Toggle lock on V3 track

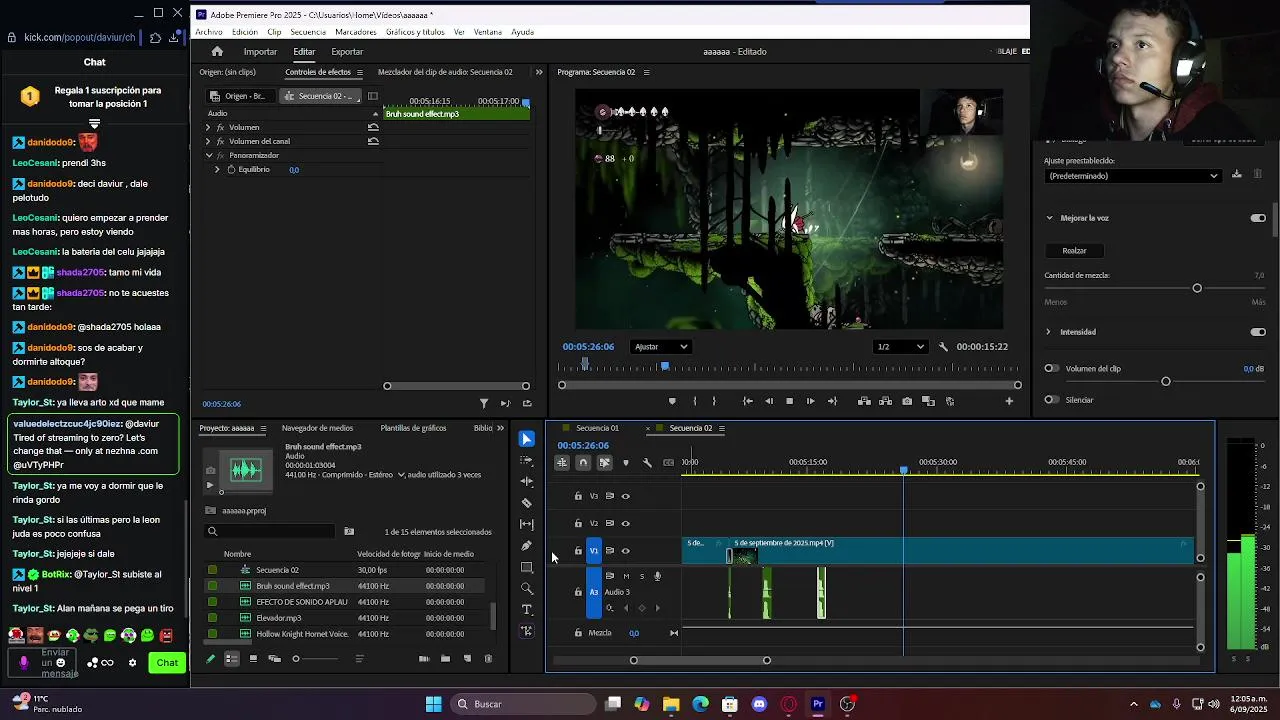[578, 496]
